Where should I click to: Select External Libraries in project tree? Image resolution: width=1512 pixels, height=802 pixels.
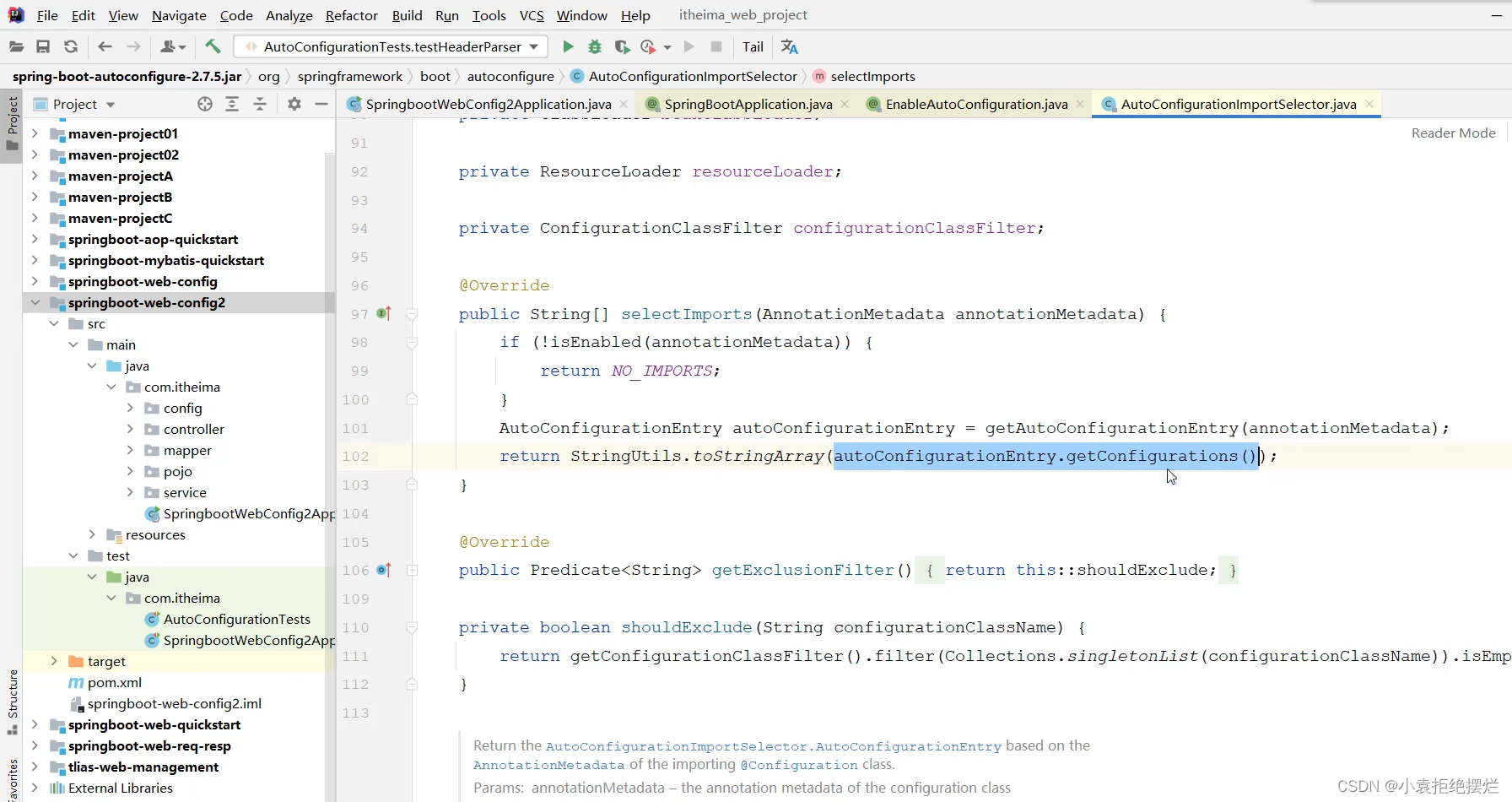121,788
